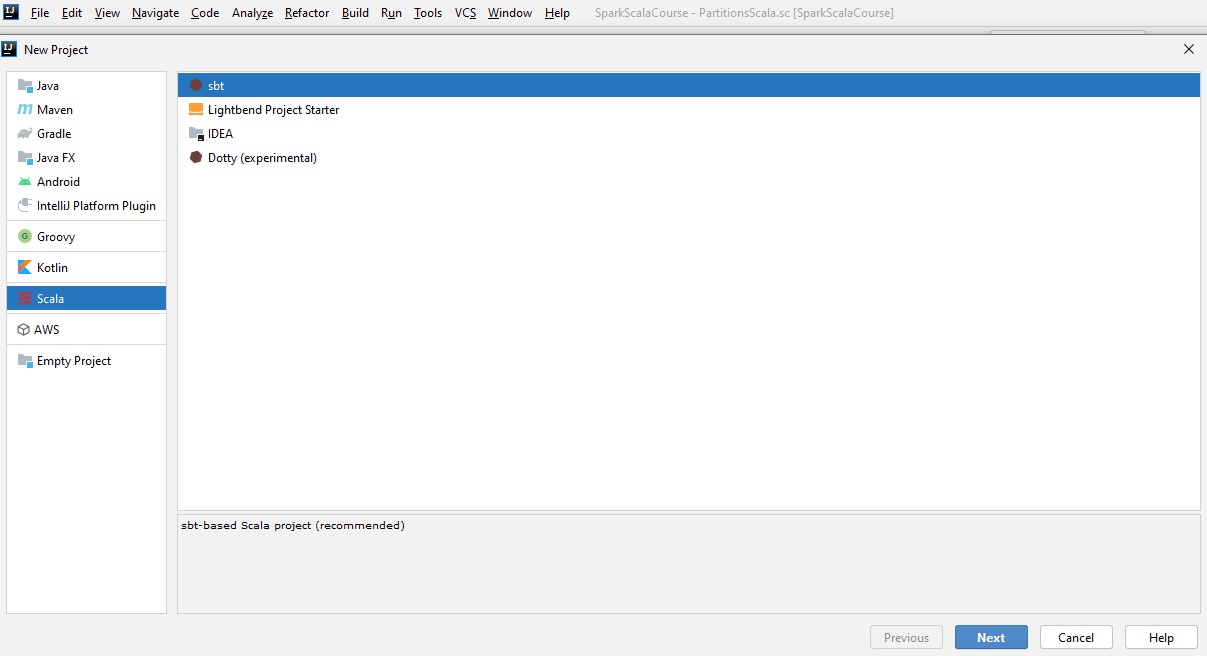Click the Empty Project folder icon
Viewport: 1207px width, 656px height.
[25, 361]
